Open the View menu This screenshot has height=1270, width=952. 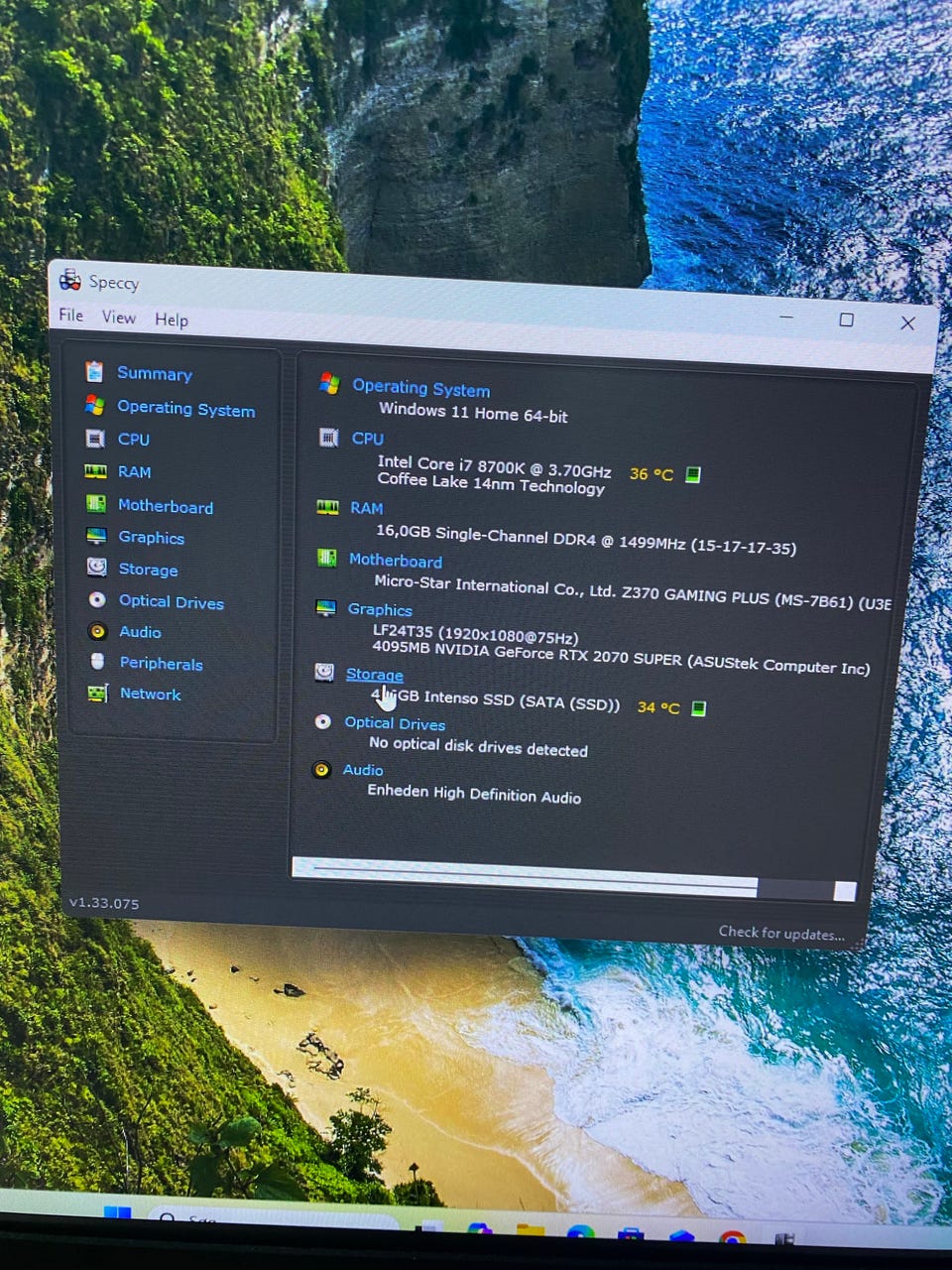tap(118, 317)
